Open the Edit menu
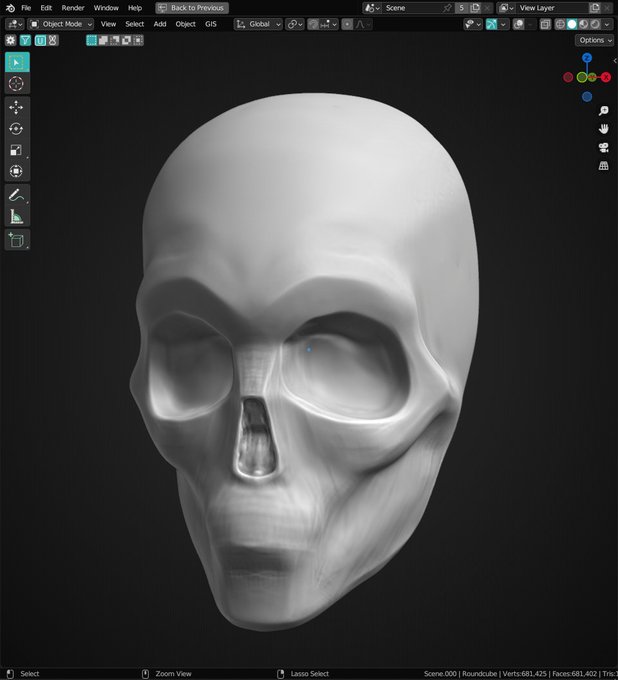 46,8
